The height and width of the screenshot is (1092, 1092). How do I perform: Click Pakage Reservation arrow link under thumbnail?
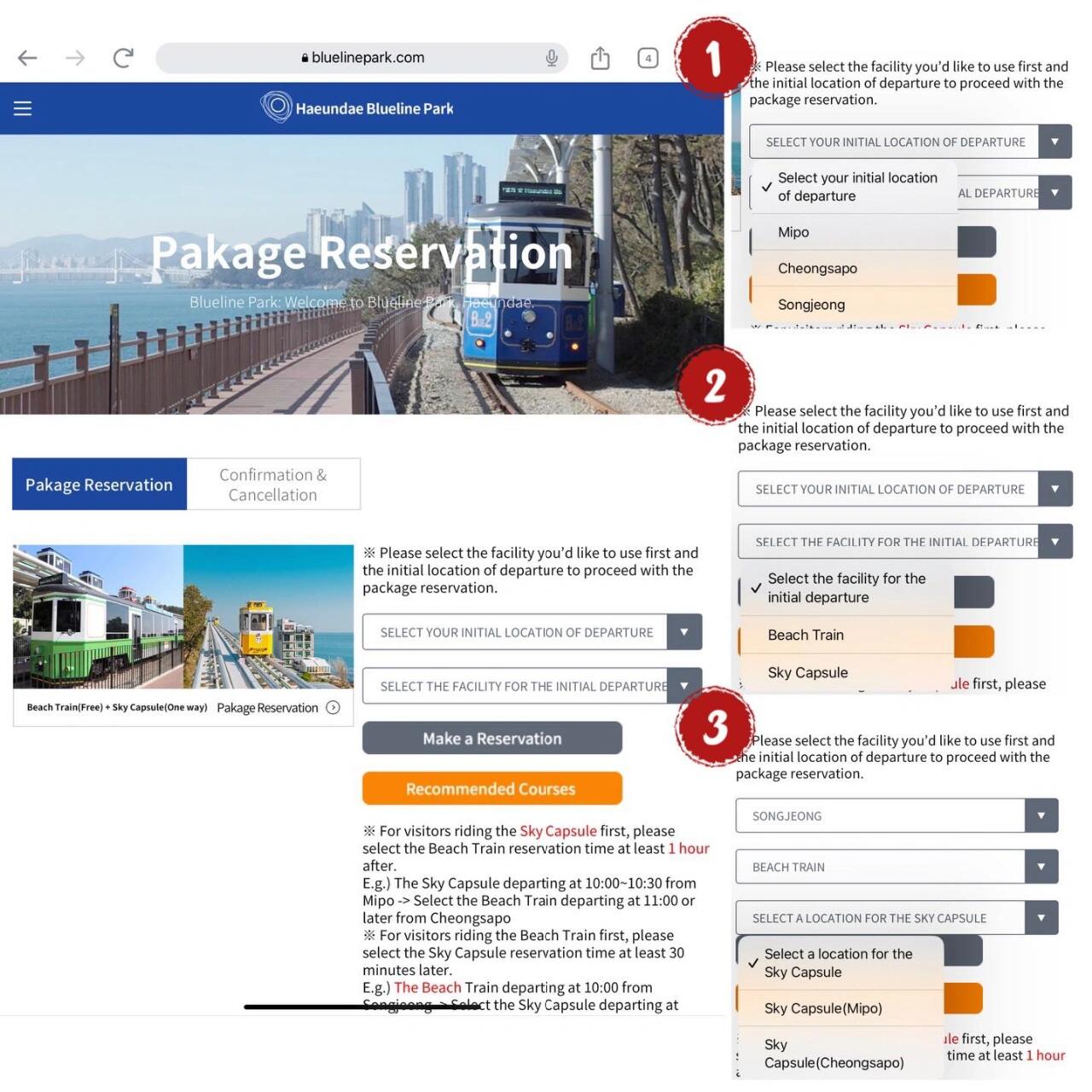click(x=278, y=707)
